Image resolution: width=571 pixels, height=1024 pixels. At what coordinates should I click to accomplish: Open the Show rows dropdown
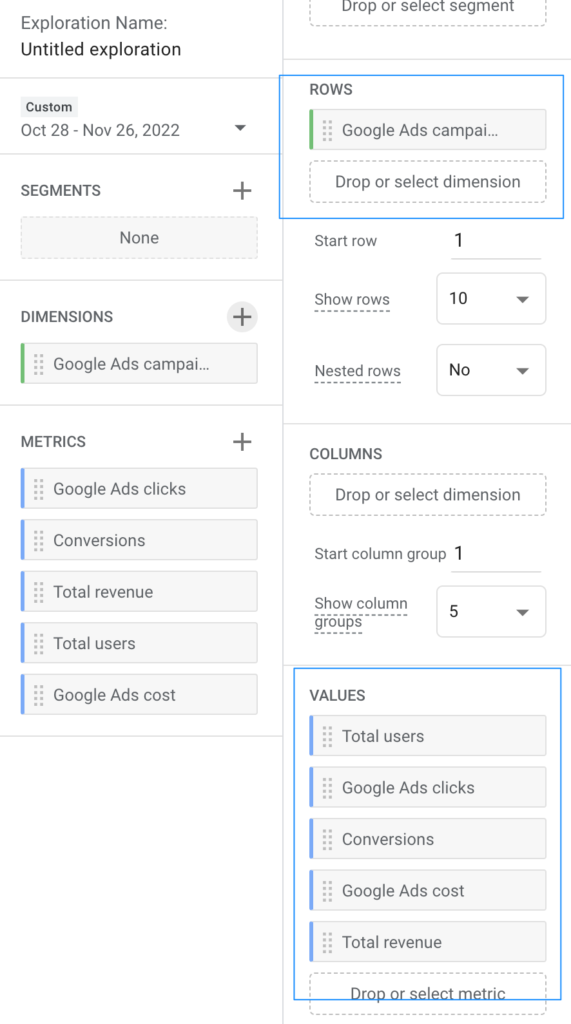pyautogui.click(x=491, y=298)
